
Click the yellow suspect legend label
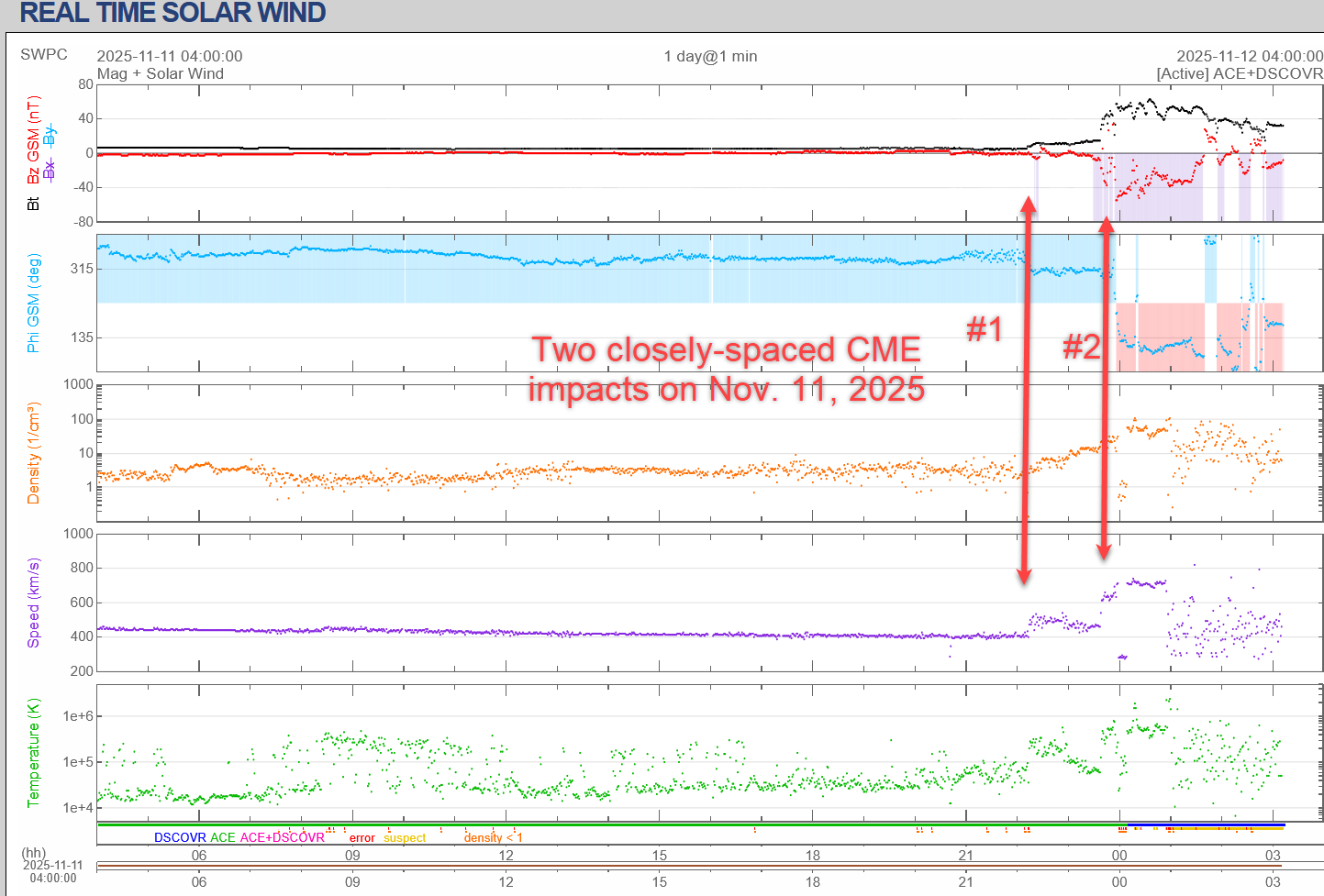point(405,838)
